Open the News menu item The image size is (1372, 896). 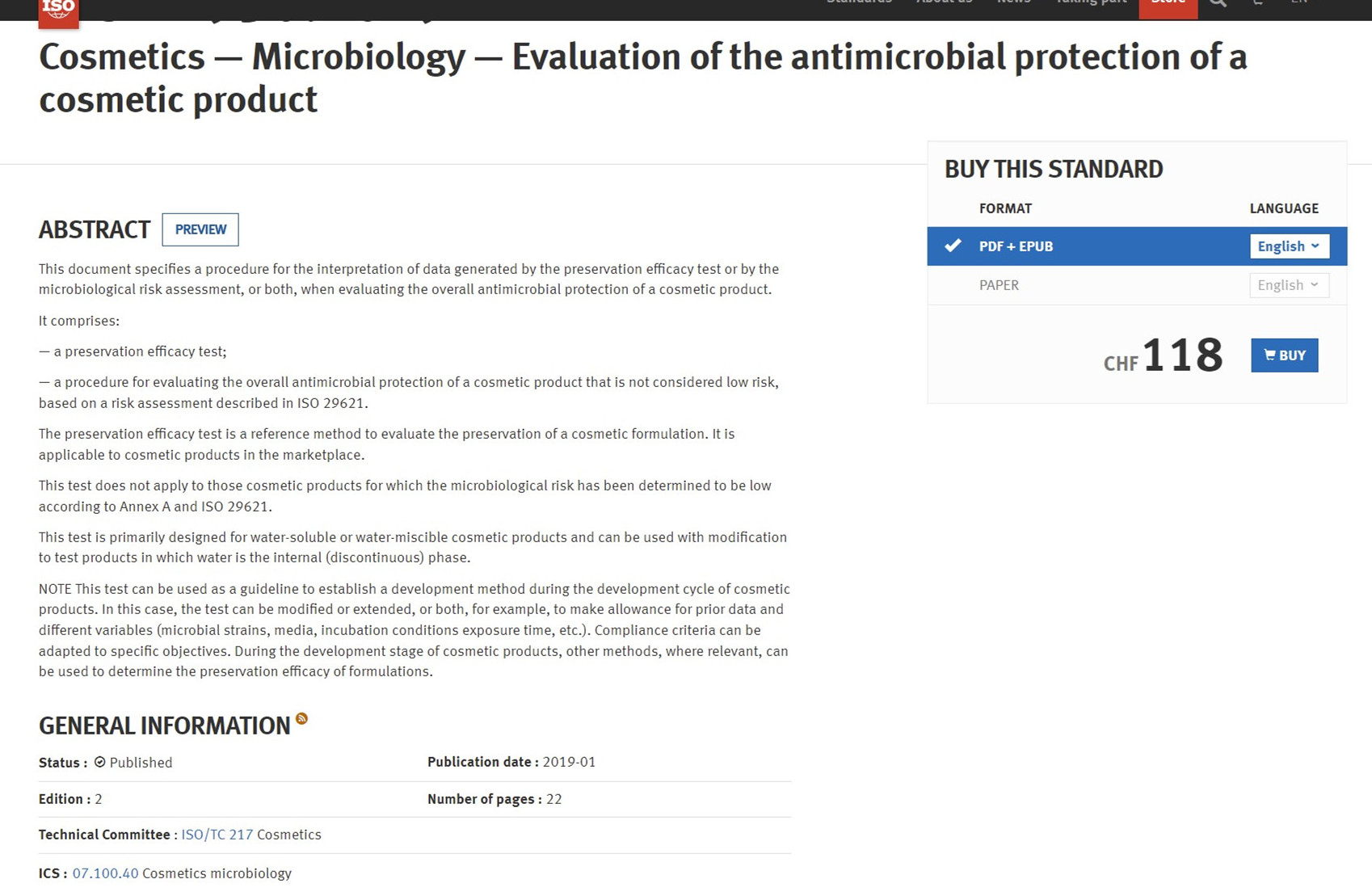pyautogui.click(x=1013, y=2)
